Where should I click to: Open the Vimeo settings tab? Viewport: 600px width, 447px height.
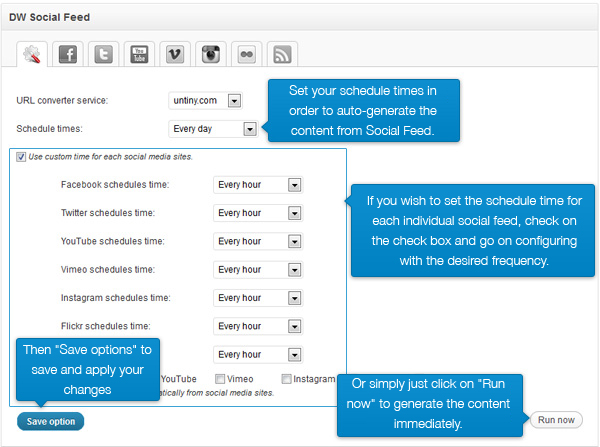[x=175, y=54]
